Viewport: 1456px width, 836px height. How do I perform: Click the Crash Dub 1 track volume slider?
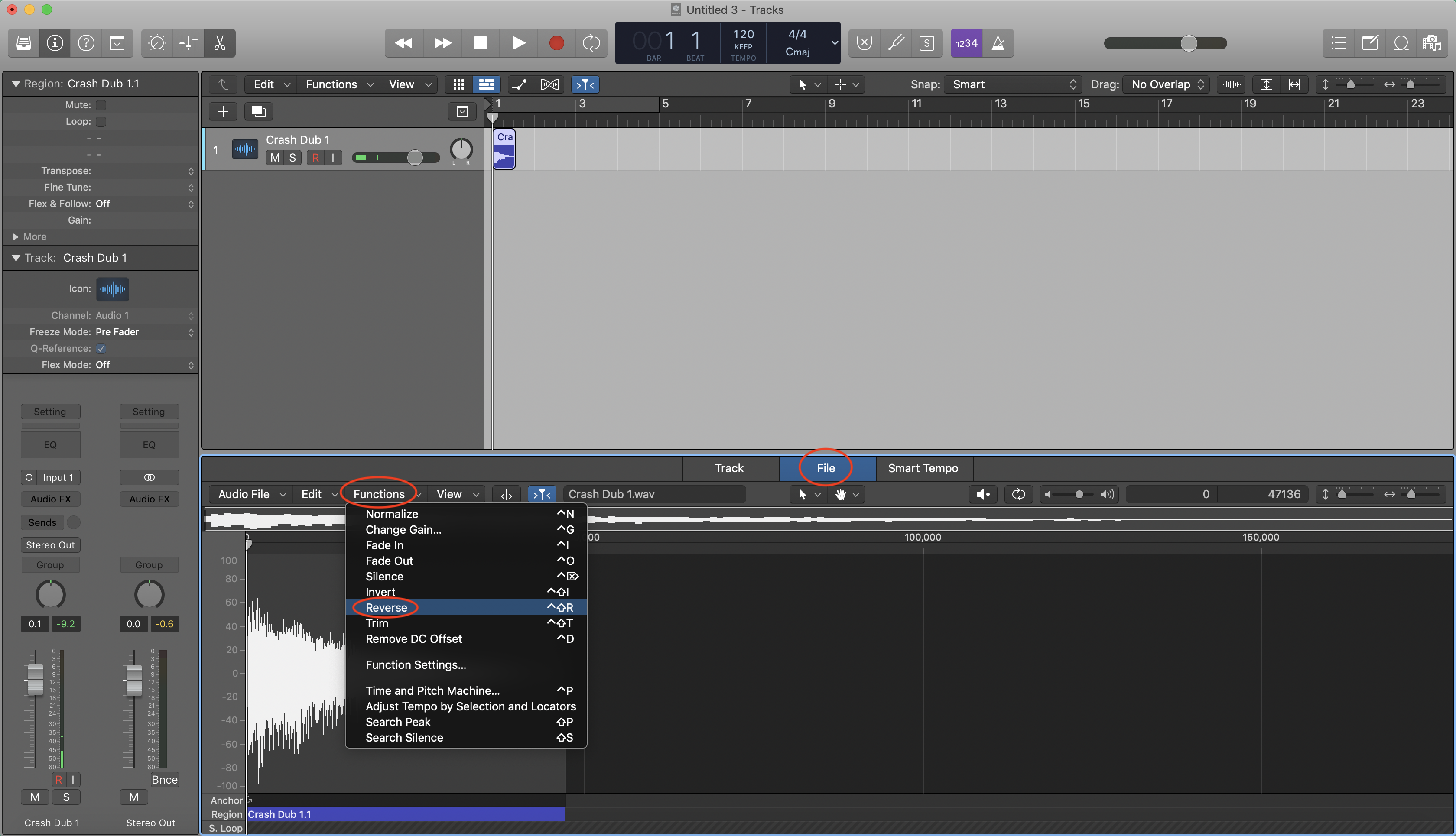tap(415, 157)
